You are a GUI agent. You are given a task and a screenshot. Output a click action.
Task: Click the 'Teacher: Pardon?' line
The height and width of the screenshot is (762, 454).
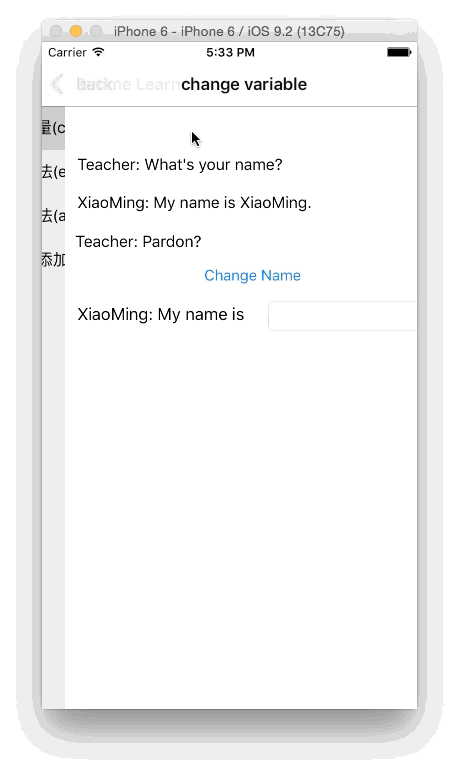[x=139, y=242]
